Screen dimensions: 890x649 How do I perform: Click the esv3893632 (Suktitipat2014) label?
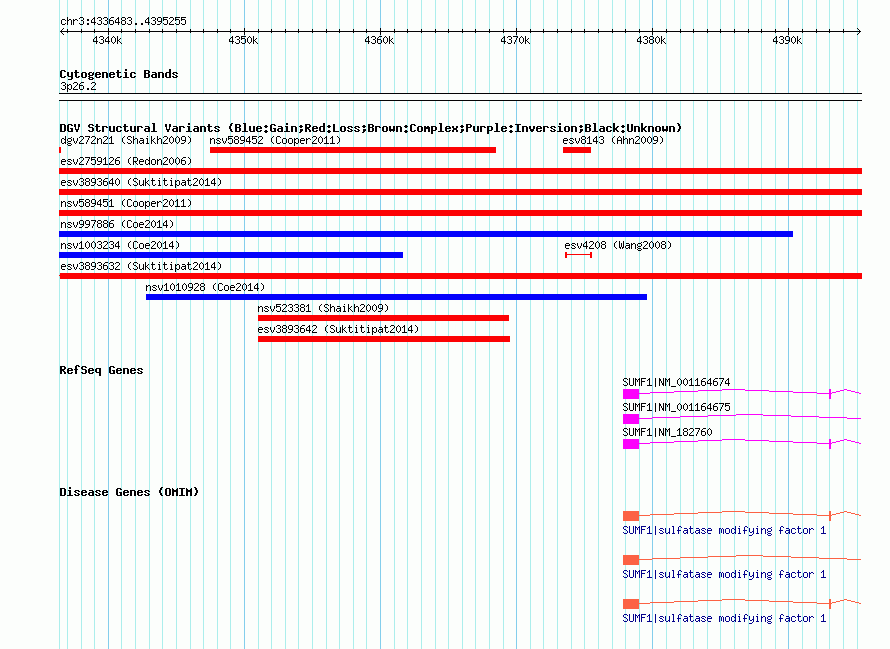click(x=141, y=266)
